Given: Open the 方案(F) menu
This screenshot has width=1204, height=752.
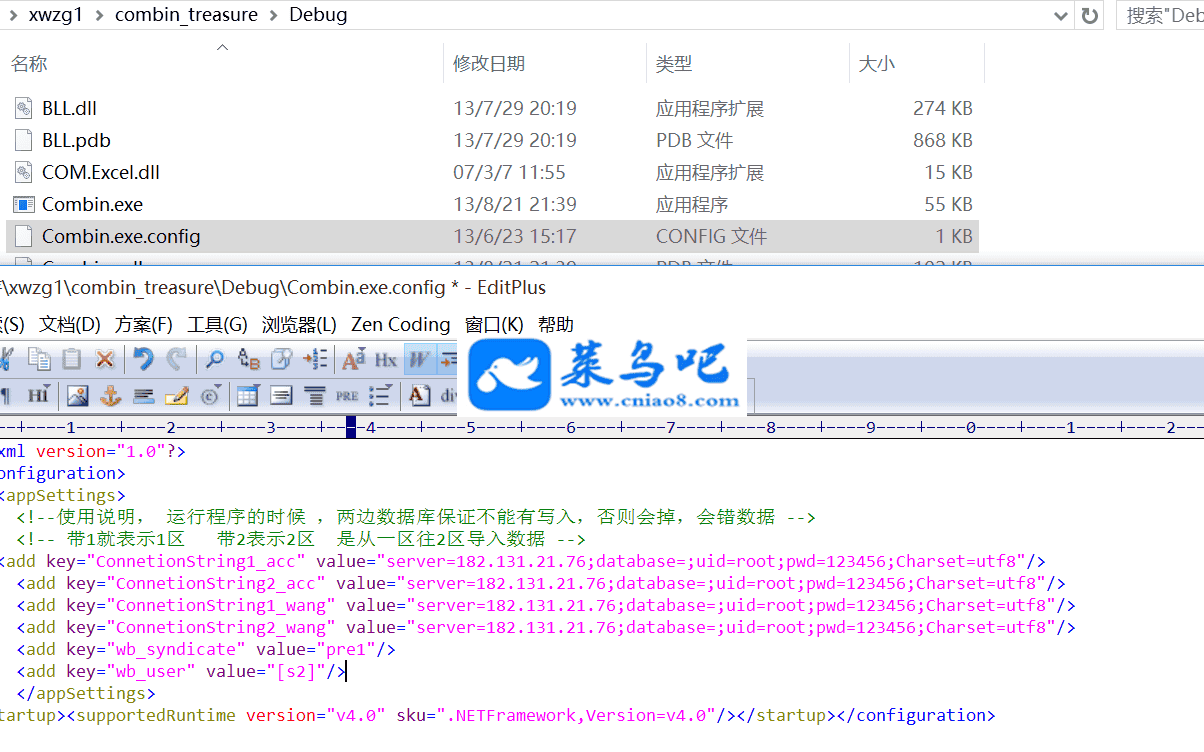Looking at the screenshot, I should tap(144, 324).
